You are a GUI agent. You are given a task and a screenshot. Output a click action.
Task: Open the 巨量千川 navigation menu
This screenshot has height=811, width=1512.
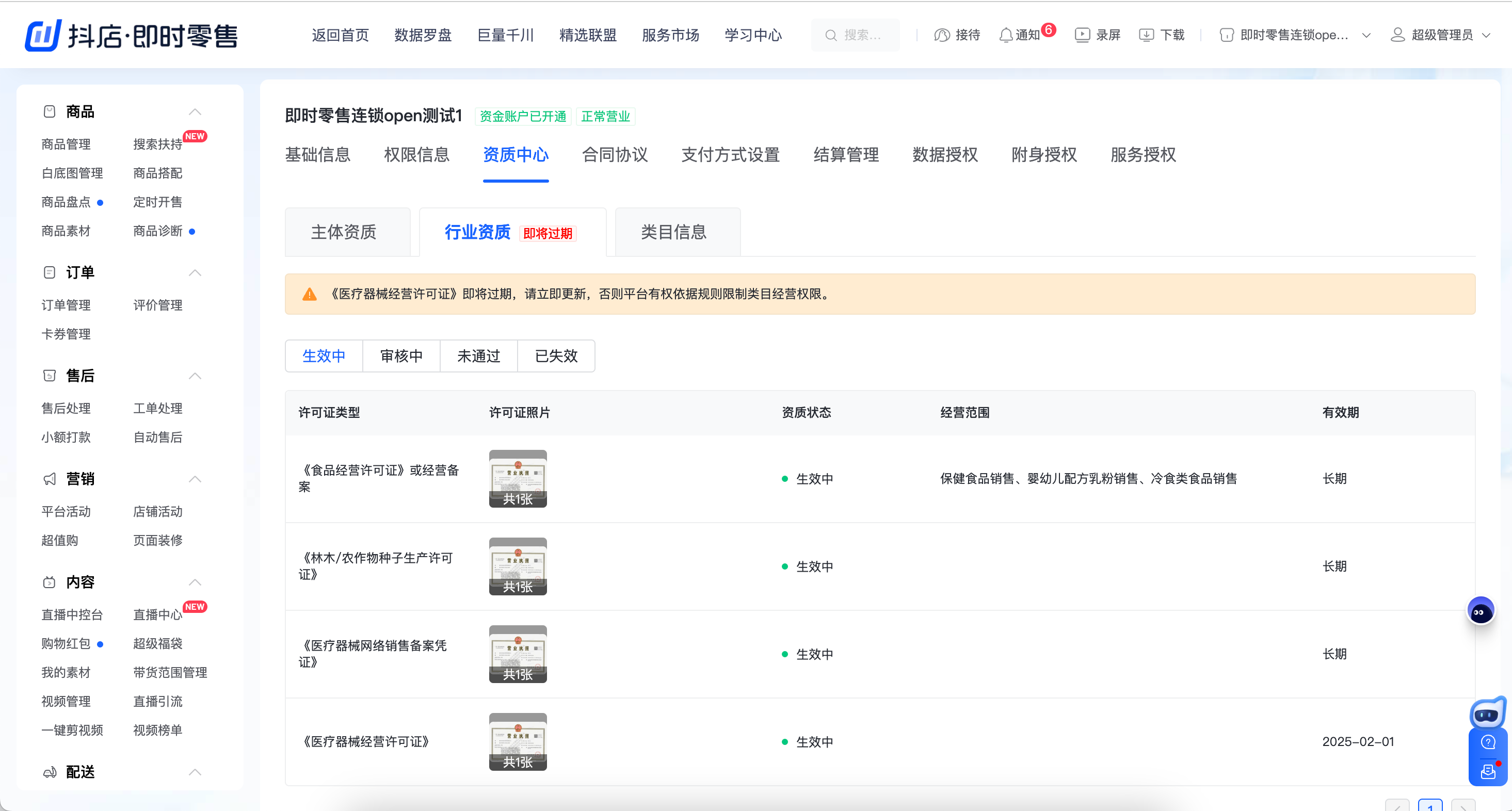(505, 35)
